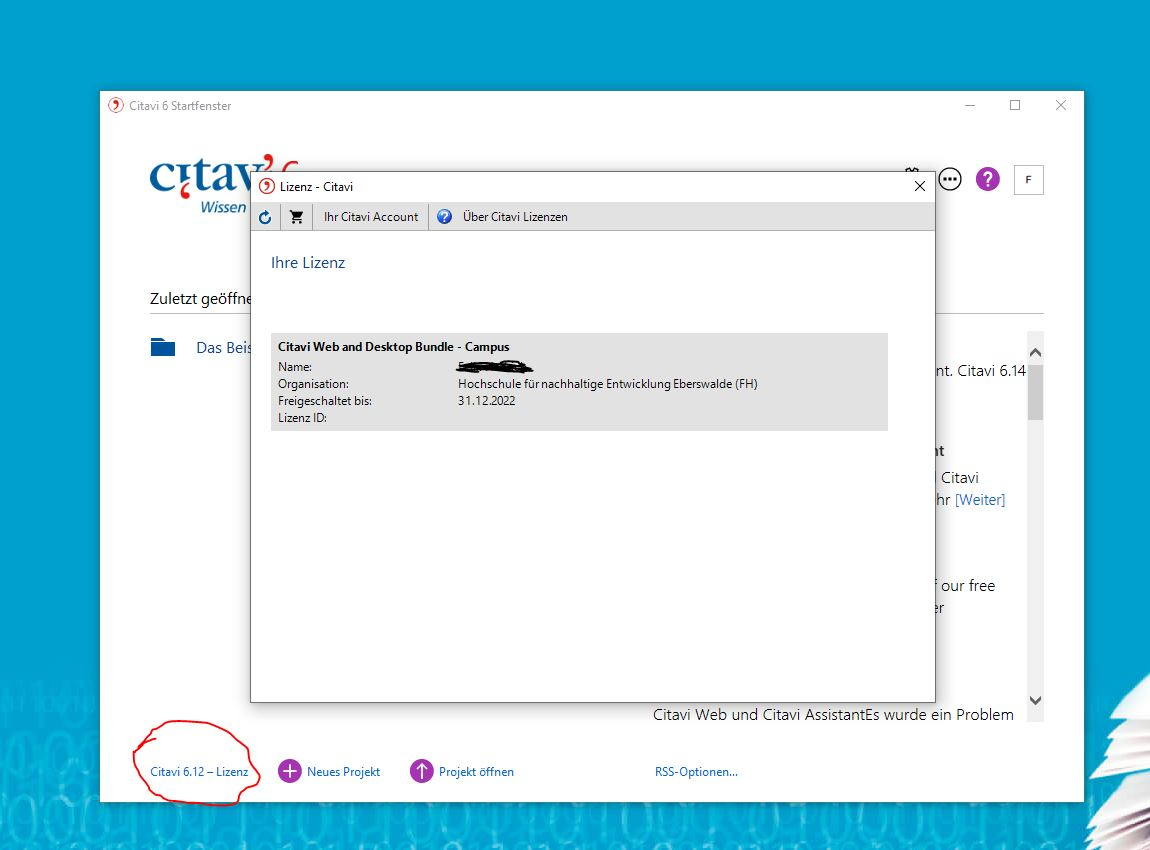Click the 'Name:' label in the license card
This screenshot has height=850, width=1150.
coord(295,367)
